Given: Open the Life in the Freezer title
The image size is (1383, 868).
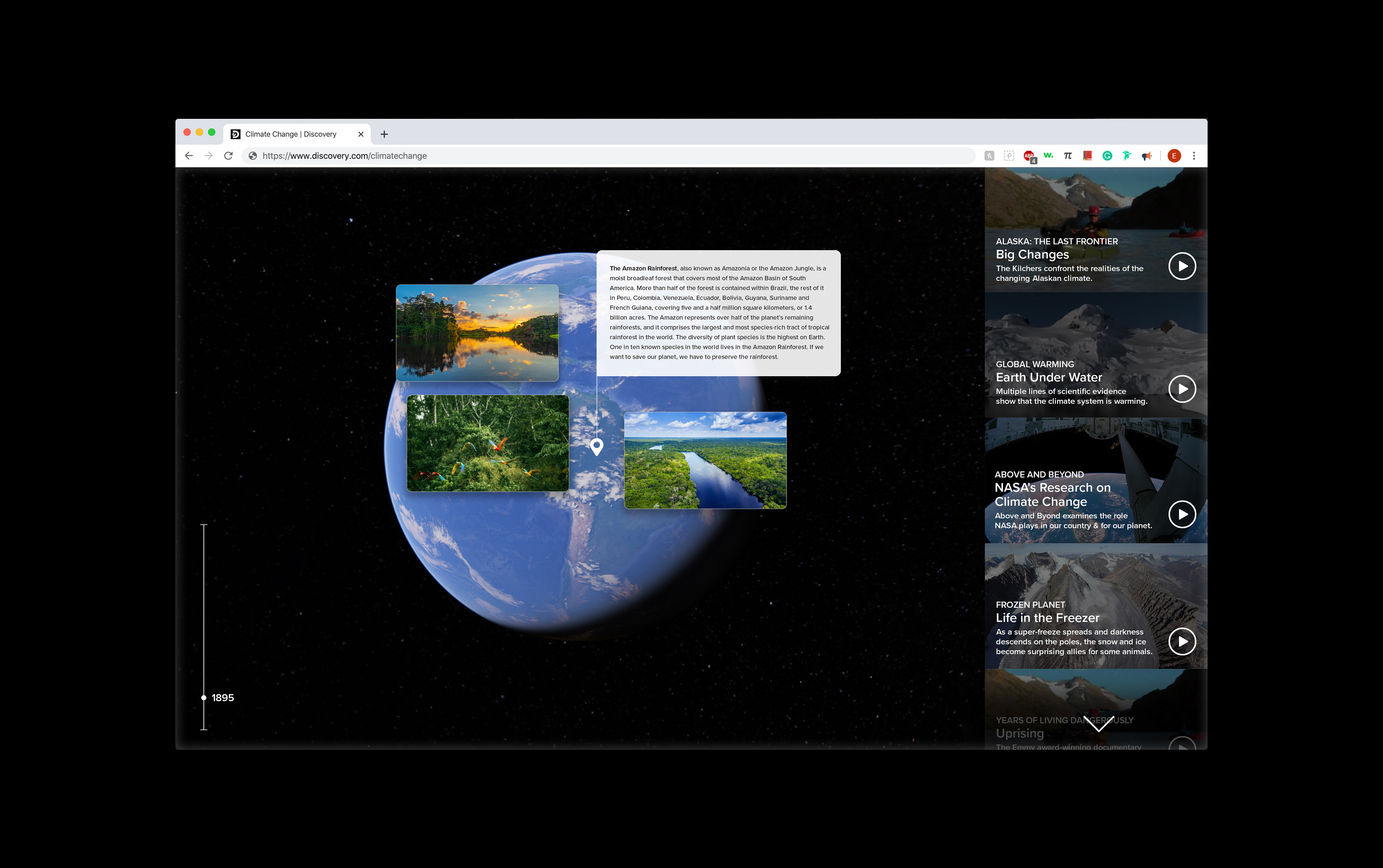Looking at the screenshot, I should tap(1047, 618).
